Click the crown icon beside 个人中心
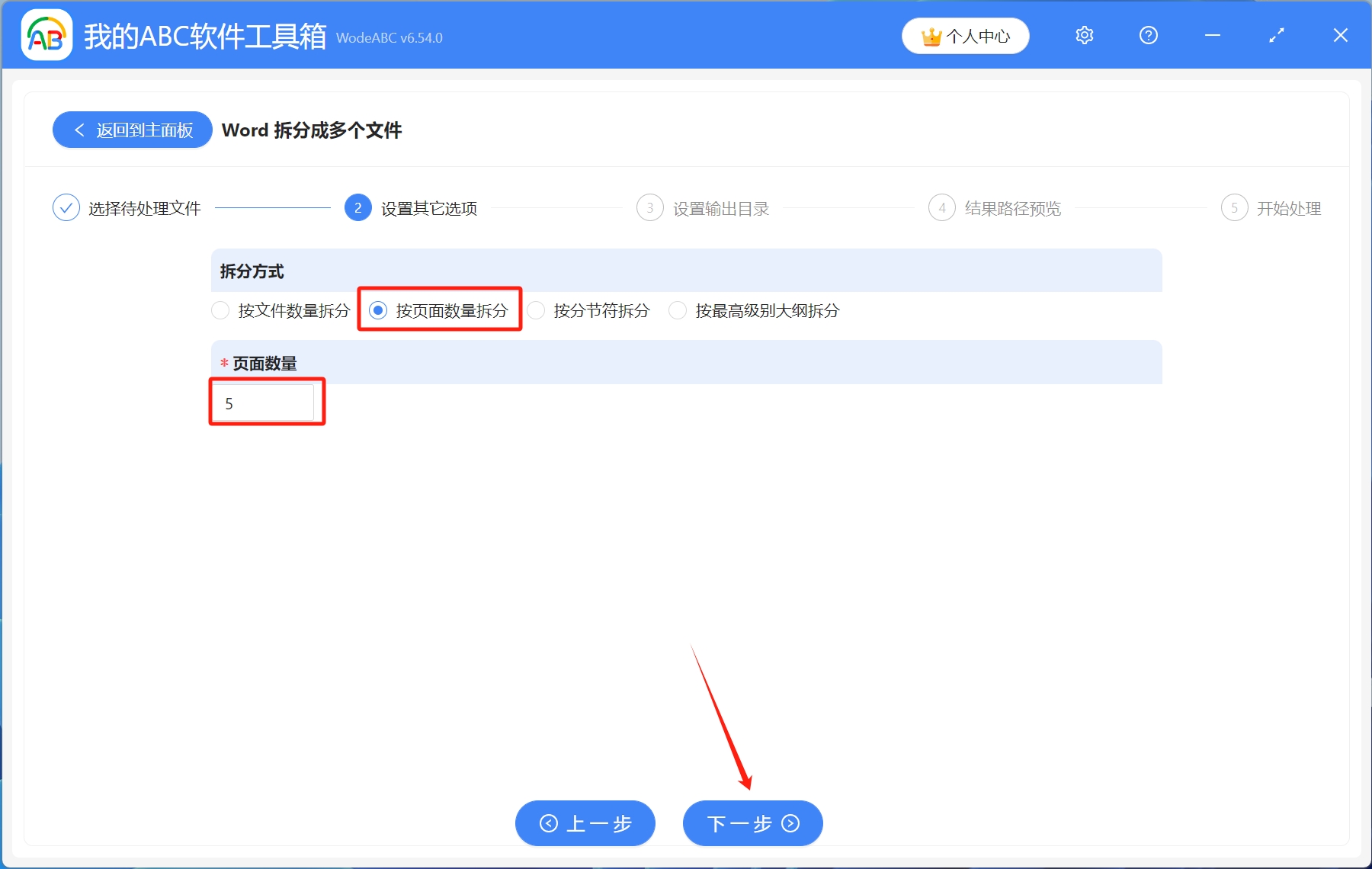The image size is (1372, 869). click(931, 35)
